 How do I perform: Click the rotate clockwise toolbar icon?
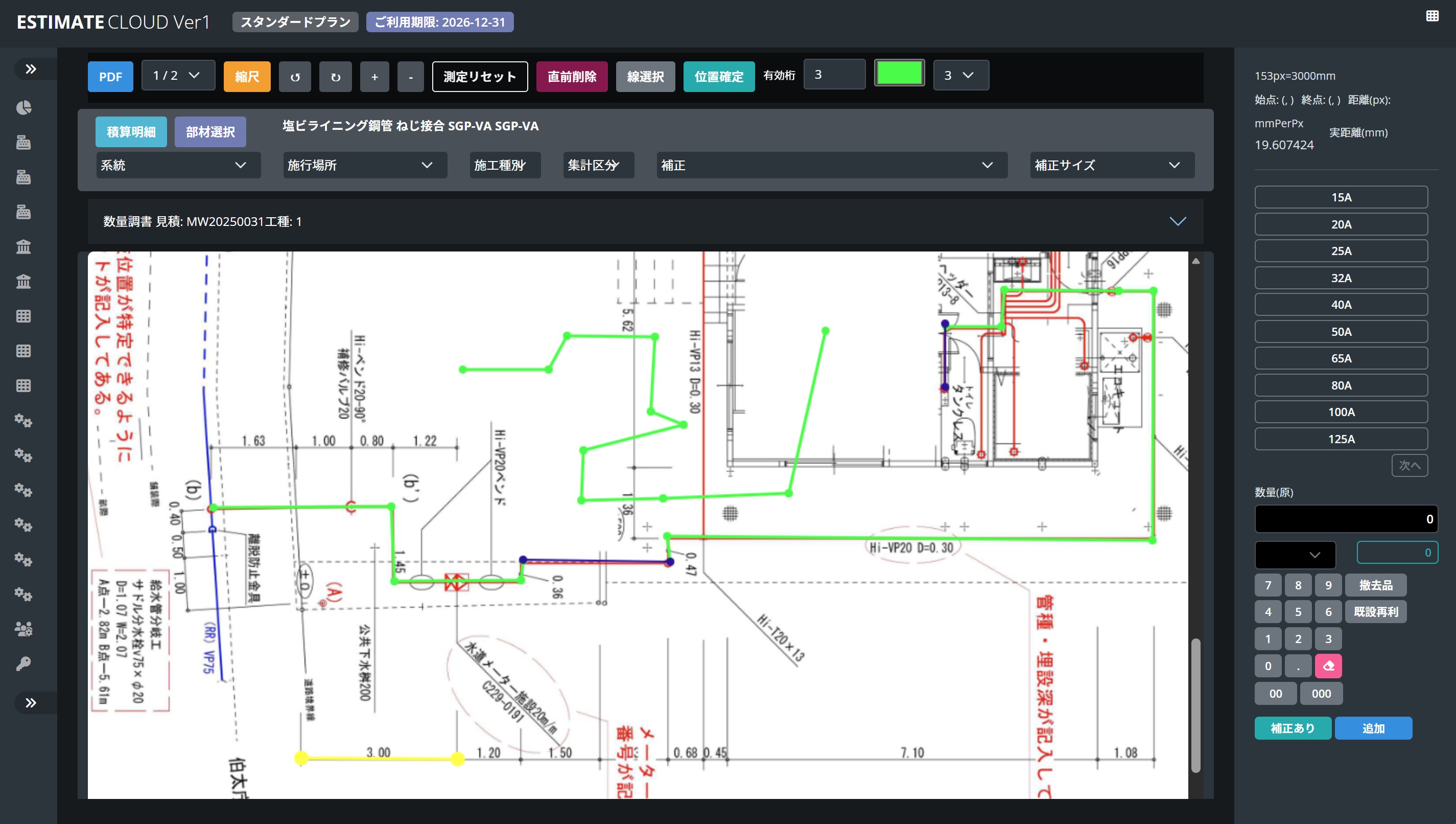click(335, 76)
